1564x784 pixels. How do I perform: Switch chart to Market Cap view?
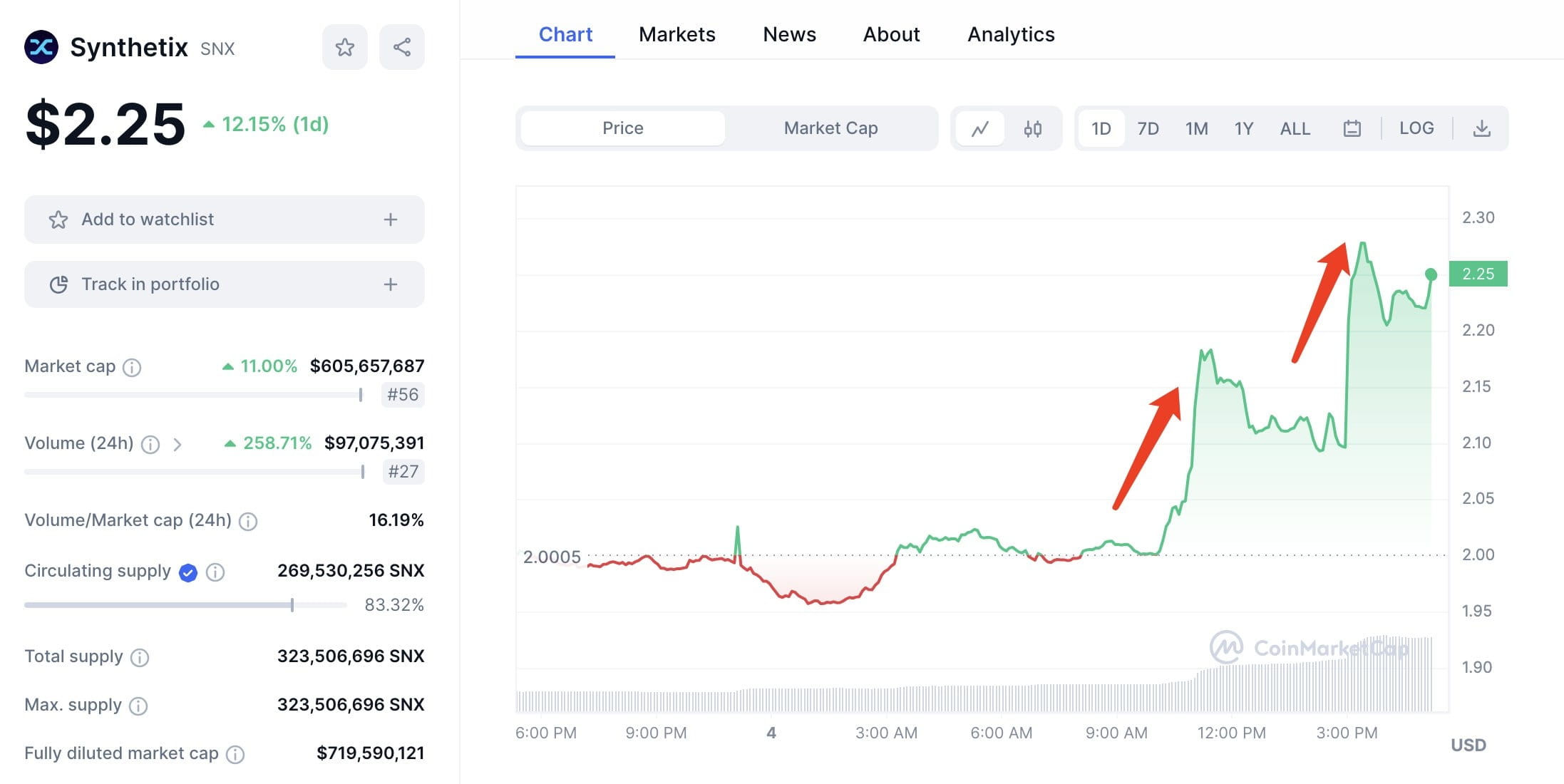point(830,128)
